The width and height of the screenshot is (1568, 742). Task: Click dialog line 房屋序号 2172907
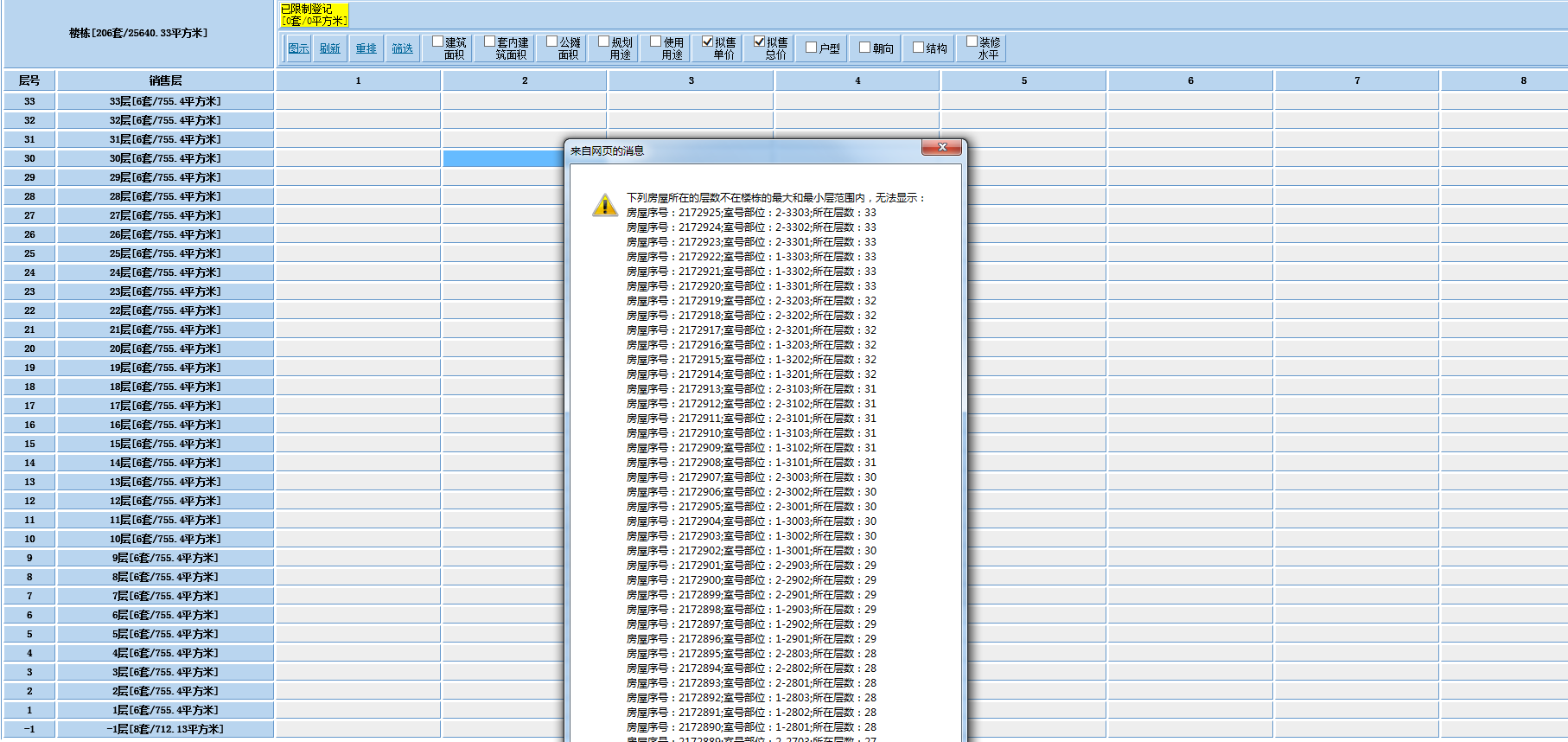coord(751,477)
